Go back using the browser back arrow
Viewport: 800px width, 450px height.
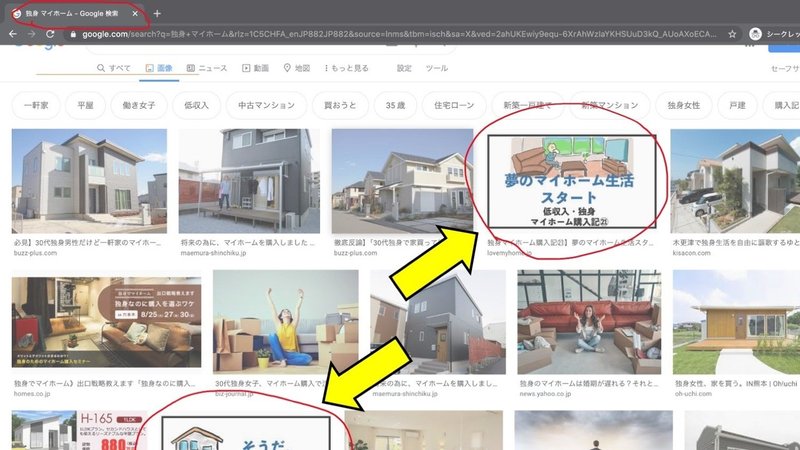point(13,34)
